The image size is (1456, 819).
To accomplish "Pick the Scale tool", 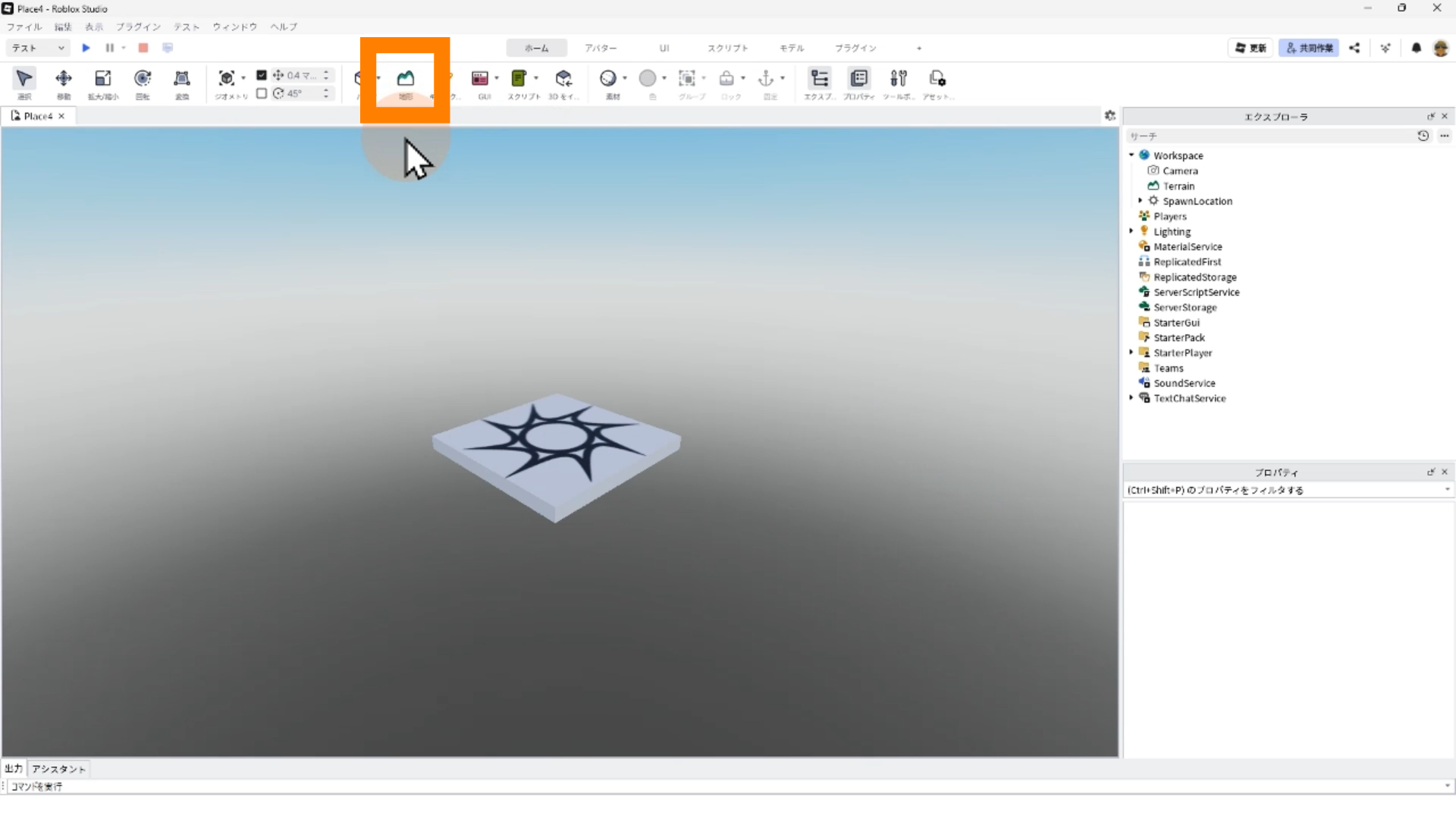I will point(102,79).
